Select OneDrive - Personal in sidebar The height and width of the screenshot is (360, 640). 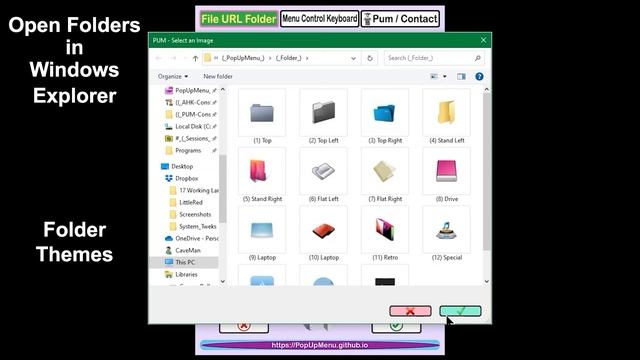[x=191, y=238]
